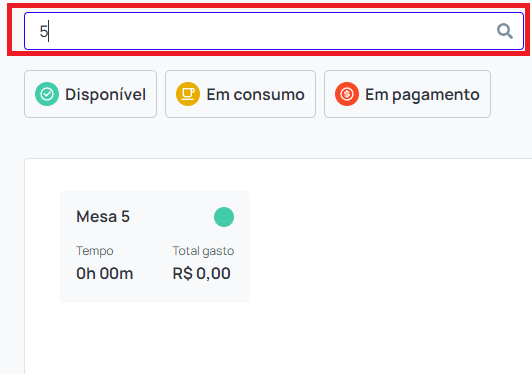
Task: Filter tables by Em consumo status
Action: [240, 94]
